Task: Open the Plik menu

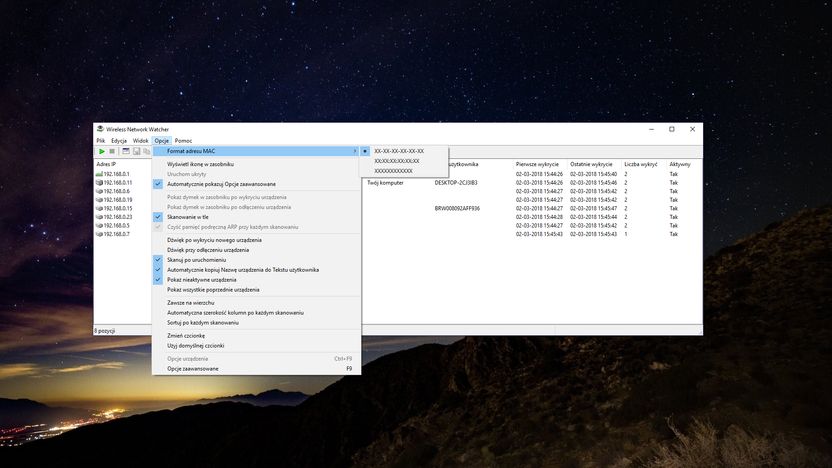Action: point(101,141)
